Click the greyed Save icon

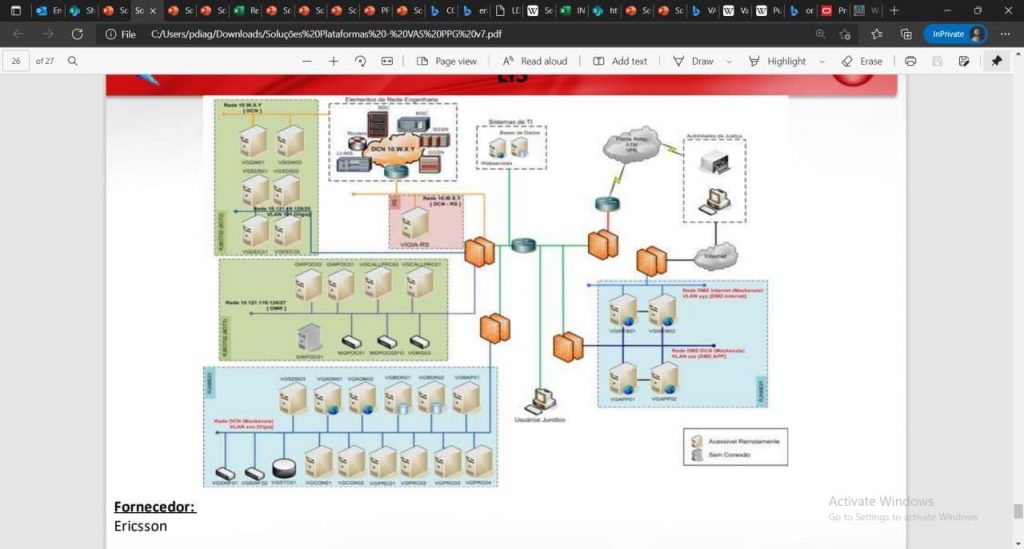pos(937,61)
